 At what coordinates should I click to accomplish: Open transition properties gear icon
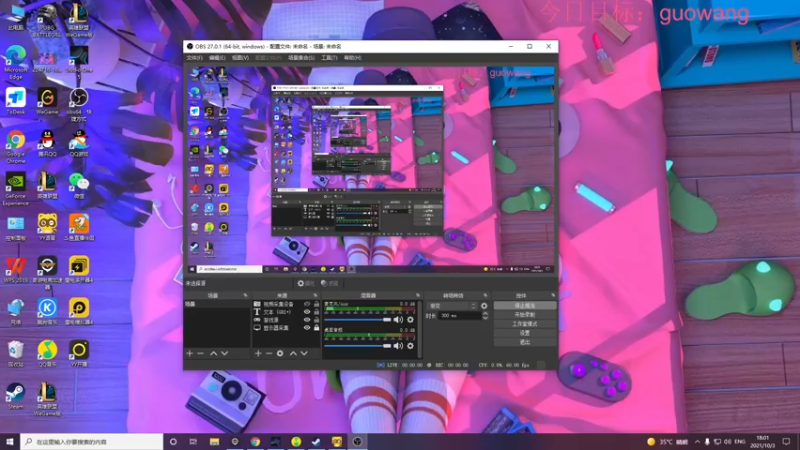coord(484,306)
